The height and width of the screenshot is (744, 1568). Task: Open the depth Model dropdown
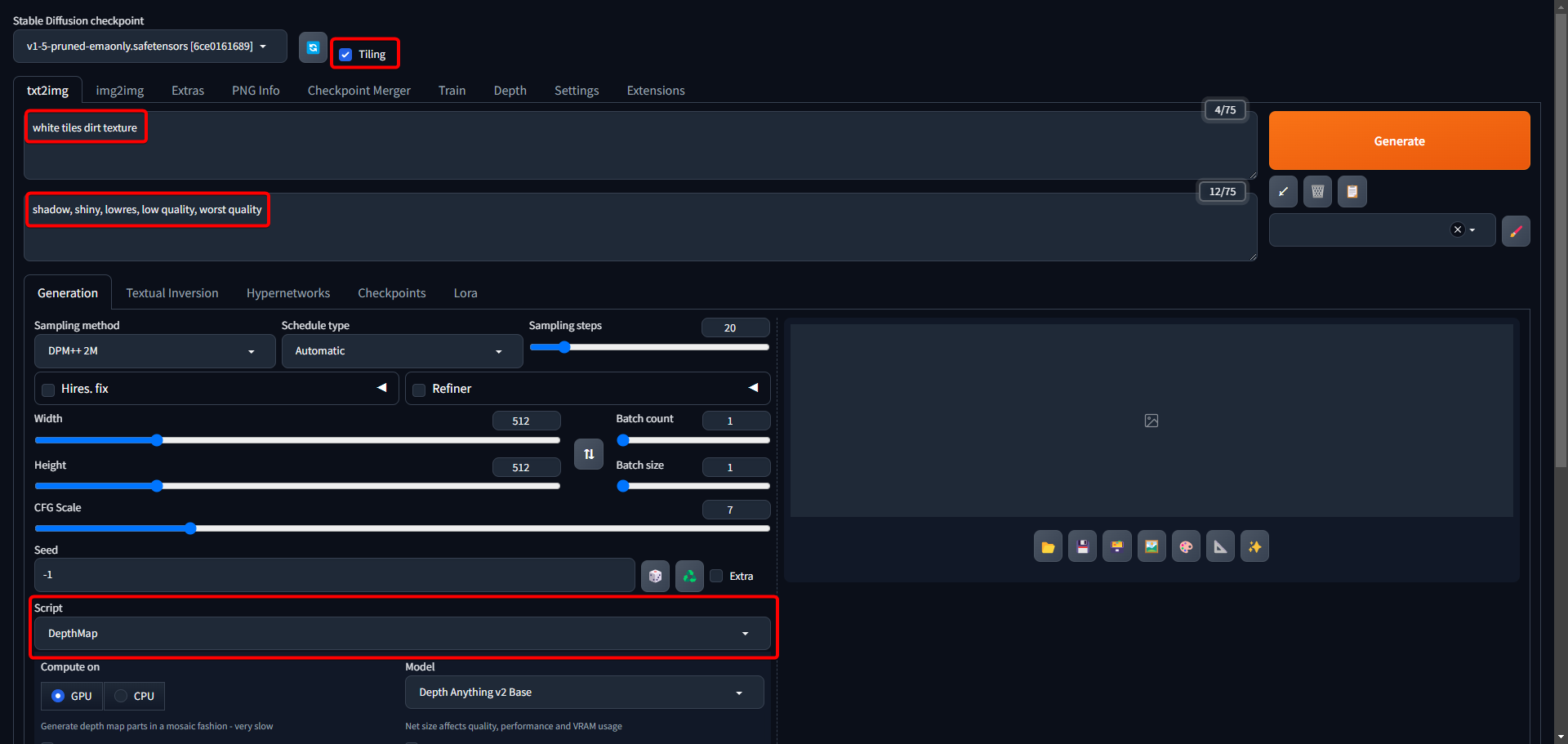pyautogui.click(x=584, y=693)
